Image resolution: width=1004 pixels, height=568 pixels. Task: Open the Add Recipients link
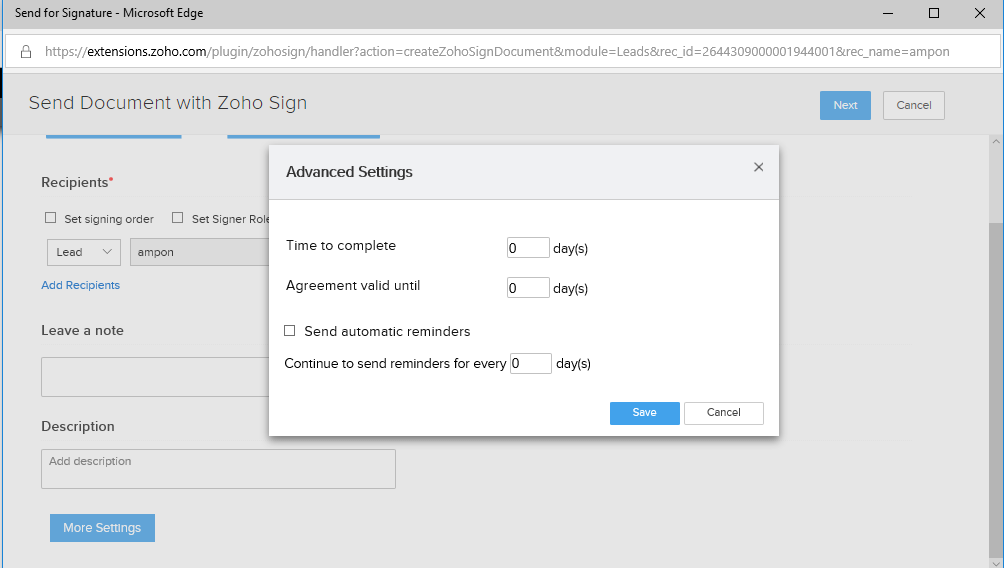[81, 285]
